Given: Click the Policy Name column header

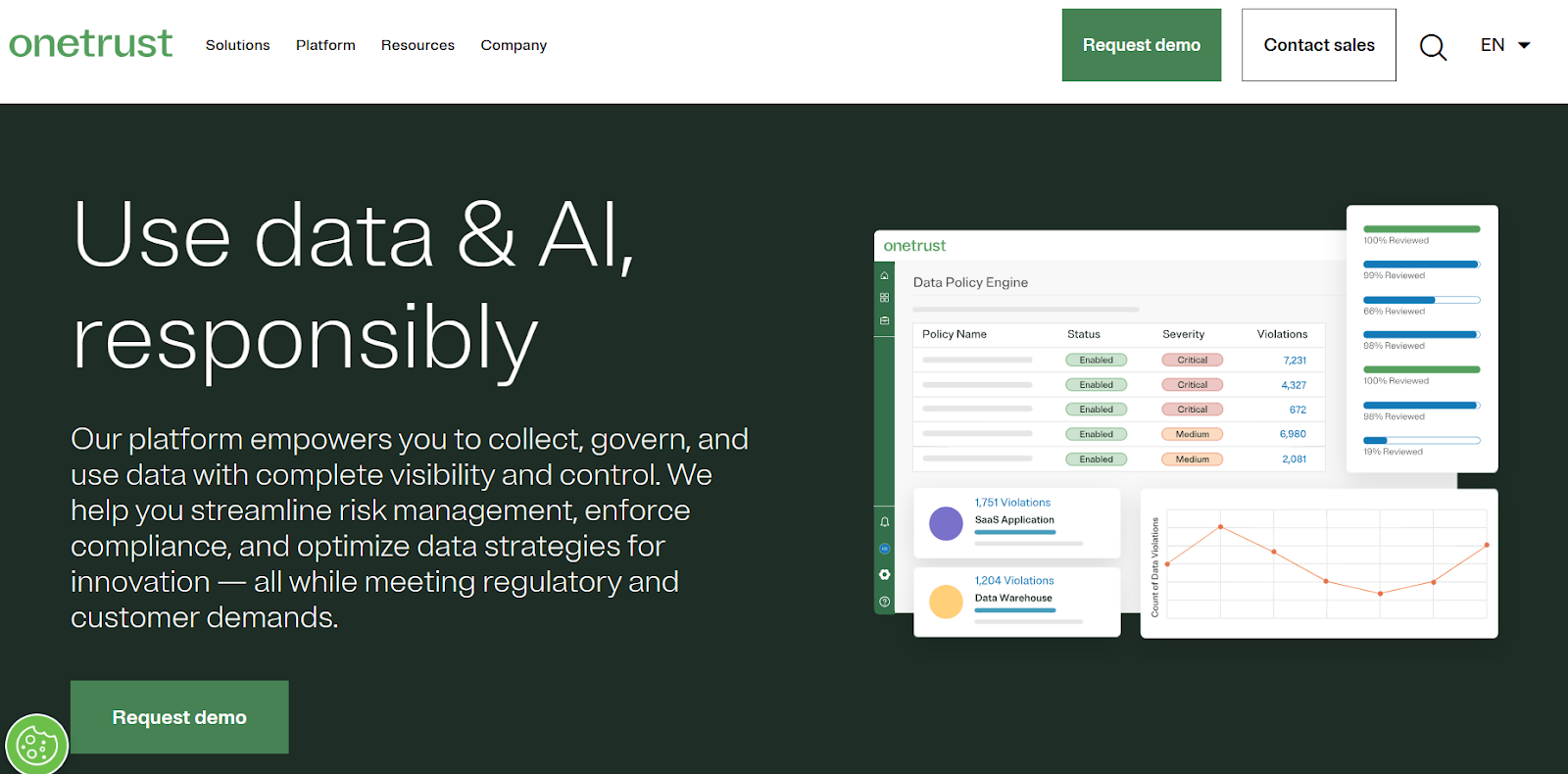Looking at the screenshot, I should click(x=955, y=334).
